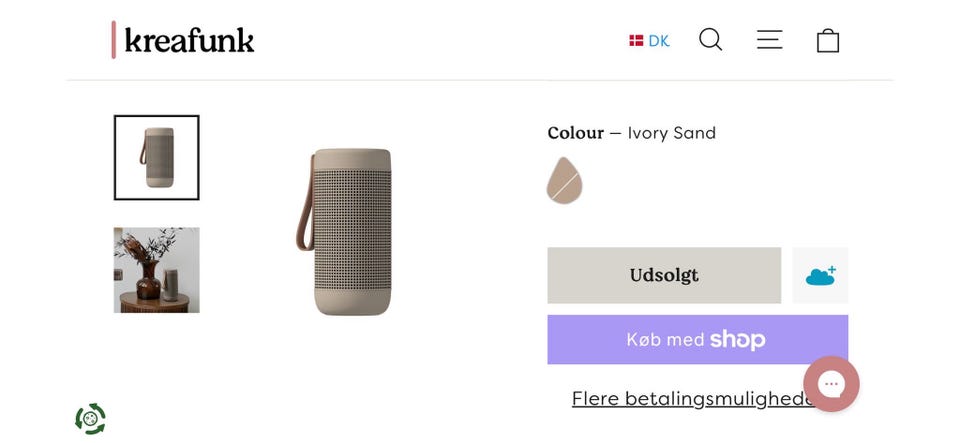The height and width of the screenshot is (443, 960).
Task: Open the hamburger navigation menu
Action: point(769,40)
